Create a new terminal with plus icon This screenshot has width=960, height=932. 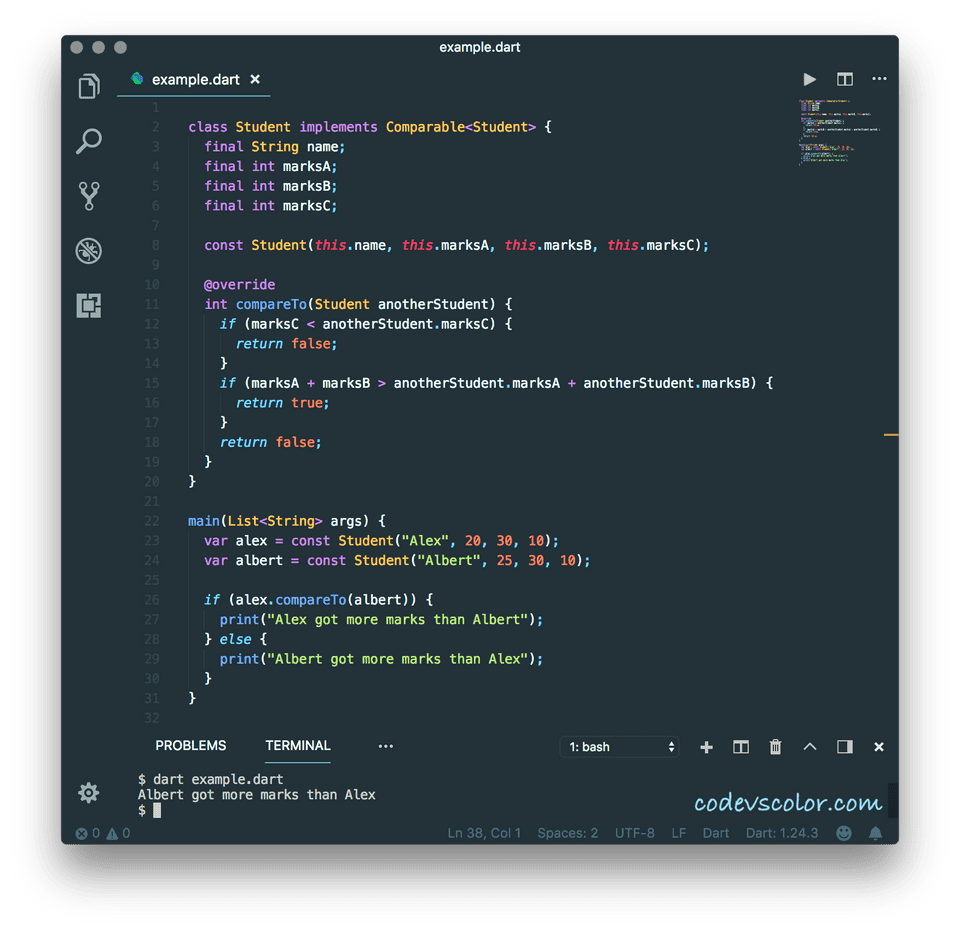pos(706,747)
